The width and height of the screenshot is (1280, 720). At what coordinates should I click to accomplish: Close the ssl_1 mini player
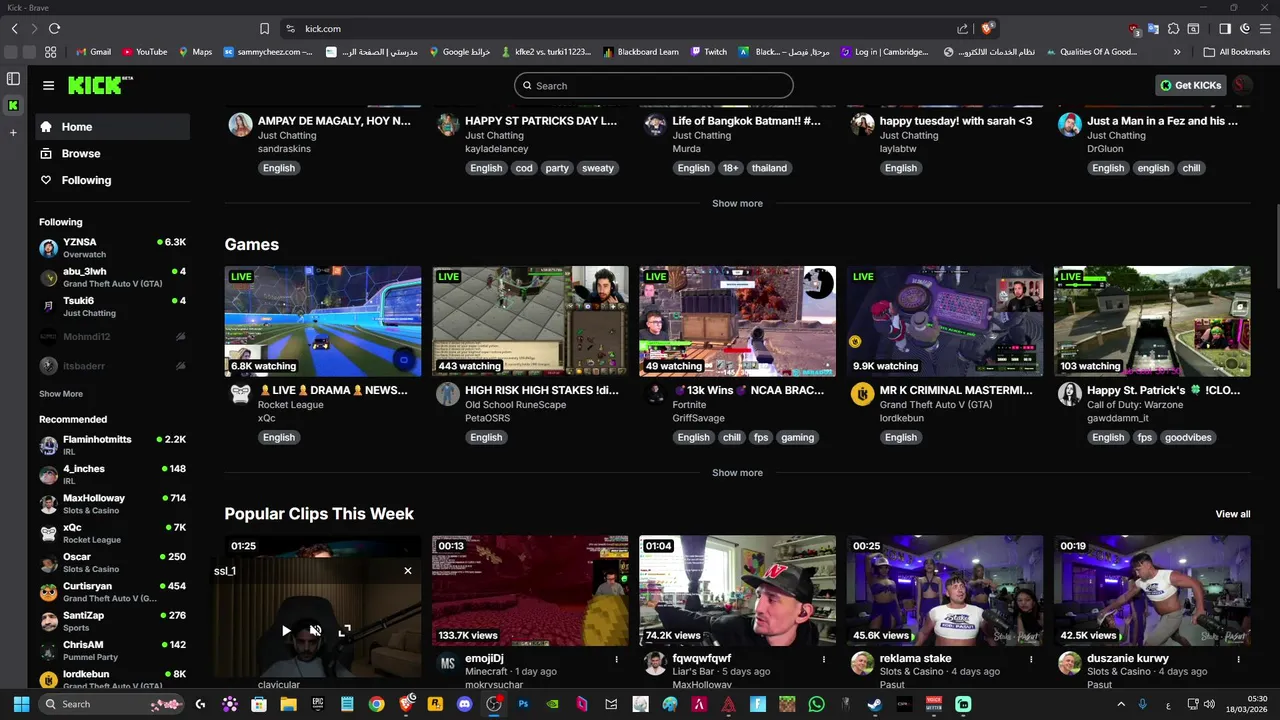click(407, 571)
